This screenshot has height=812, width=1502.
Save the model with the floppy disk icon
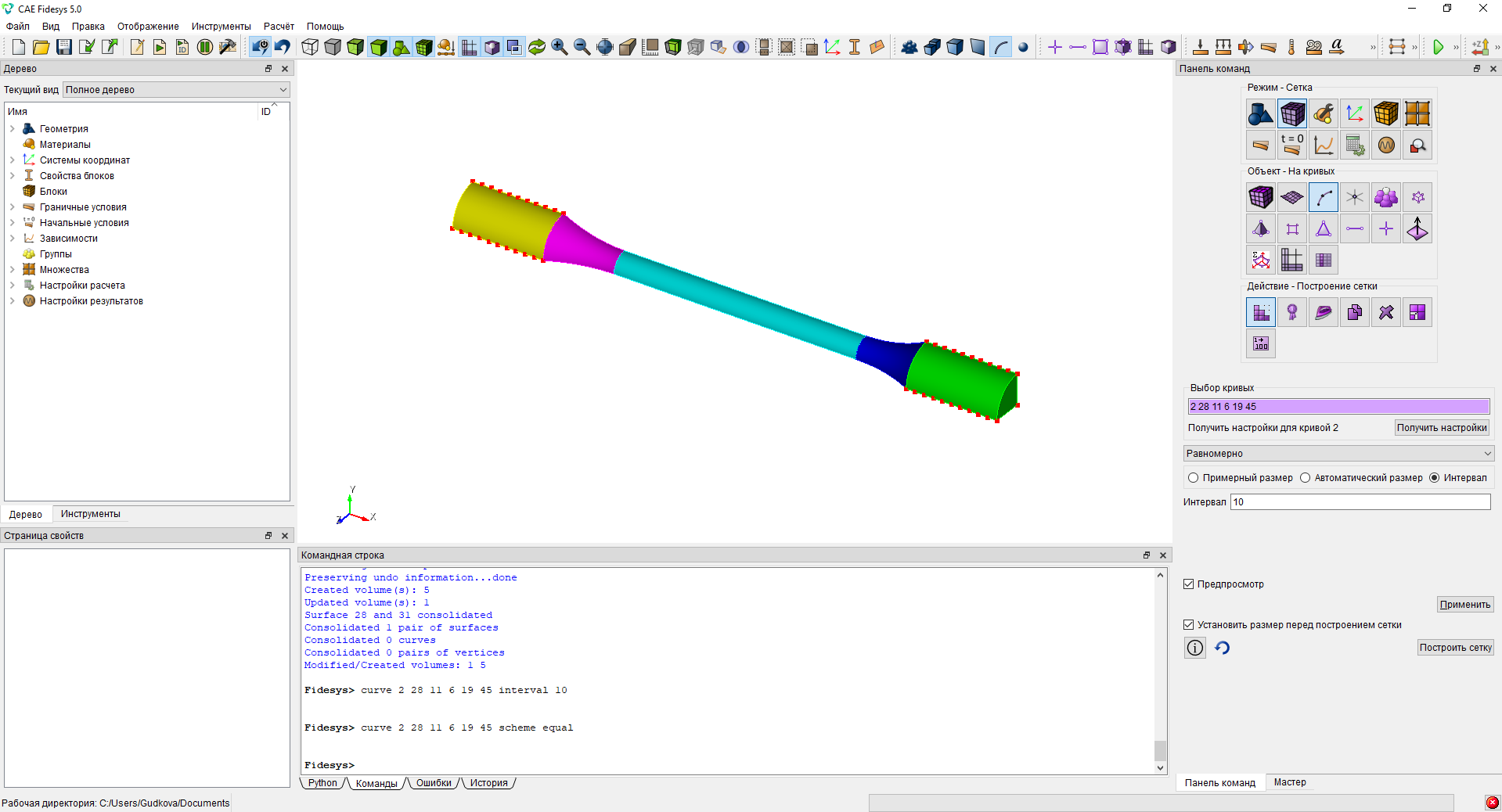[64, 47]
